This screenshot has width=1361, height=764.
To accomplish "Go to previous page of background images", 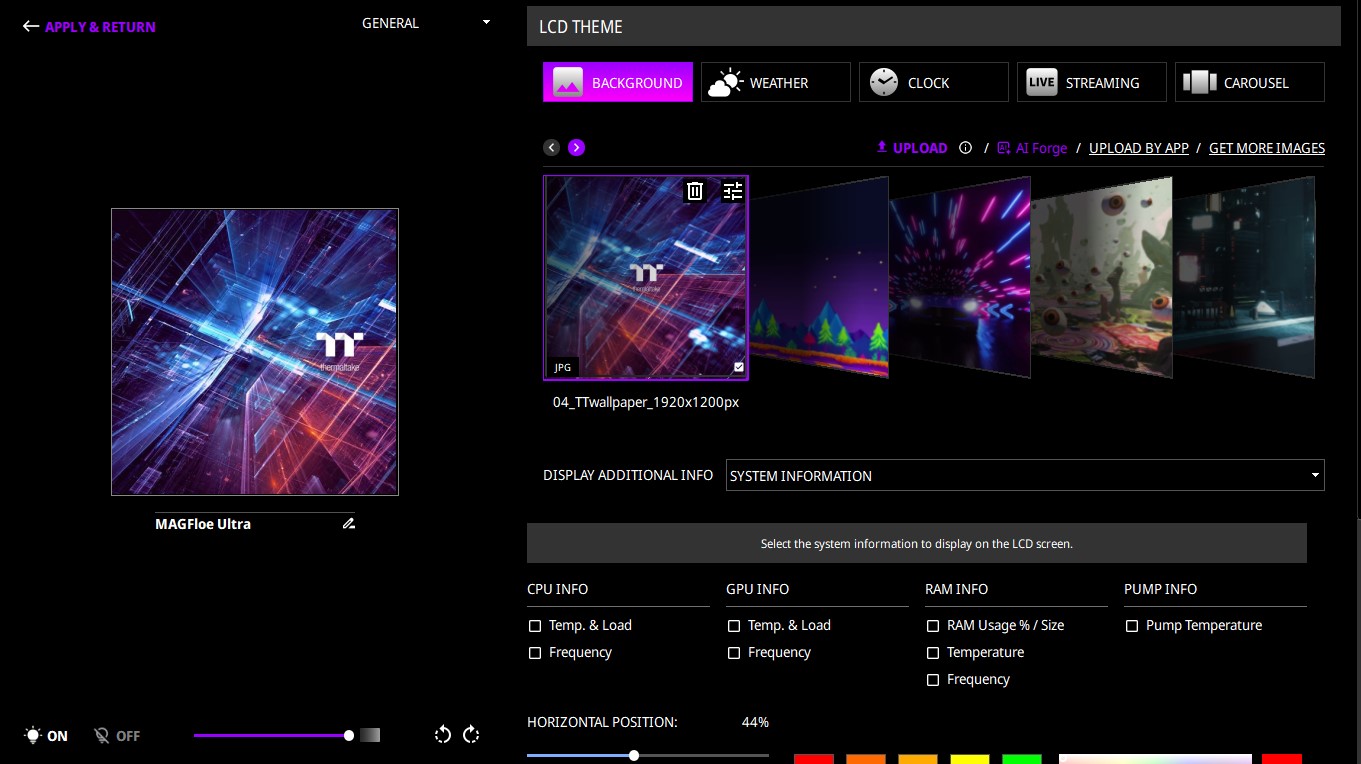I will (551, 148).
